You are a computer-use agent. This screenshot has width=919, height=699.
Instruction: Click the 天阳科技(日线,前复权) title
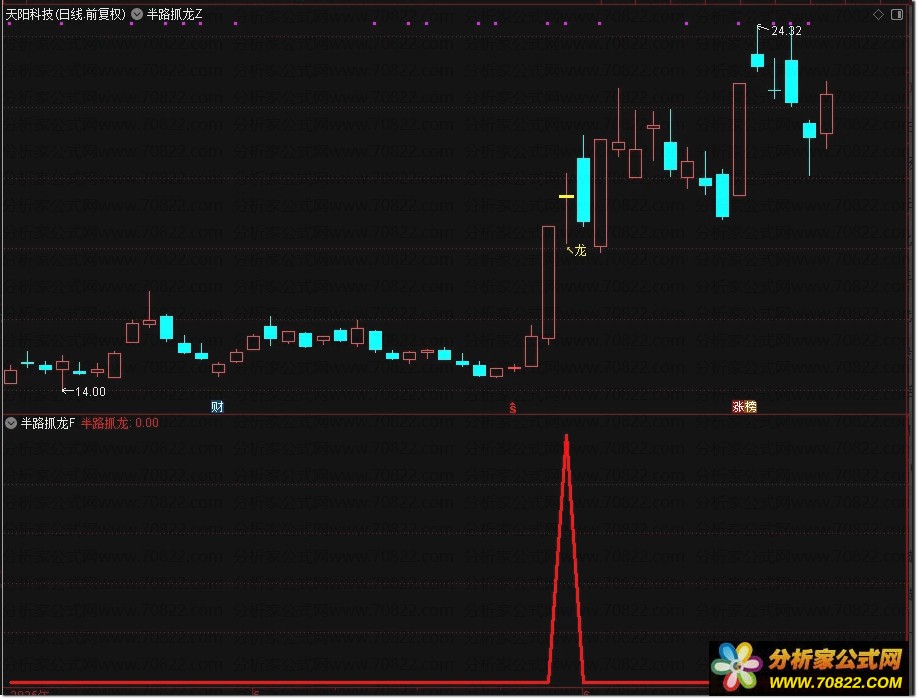point(66,14)
